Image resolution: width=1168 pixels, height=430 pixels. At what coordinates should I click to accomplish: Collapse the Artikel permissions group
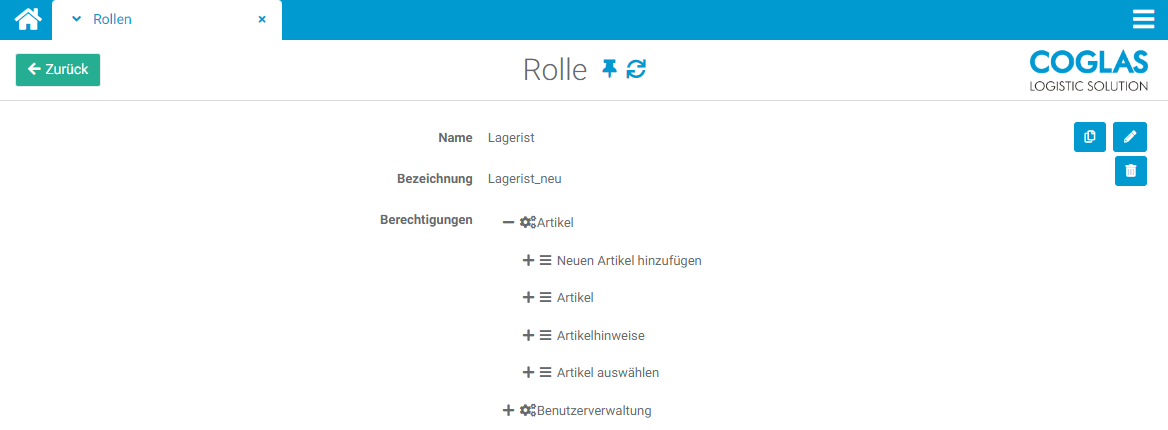tap(509, 222)
